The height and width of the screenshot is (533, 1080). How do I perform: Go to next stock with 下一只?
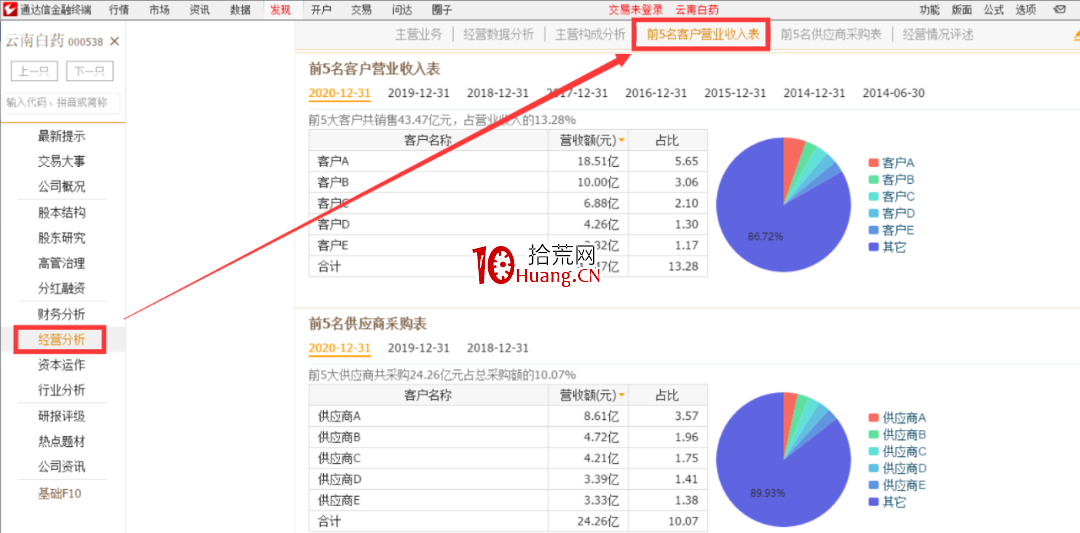click(x=90, y=72)
